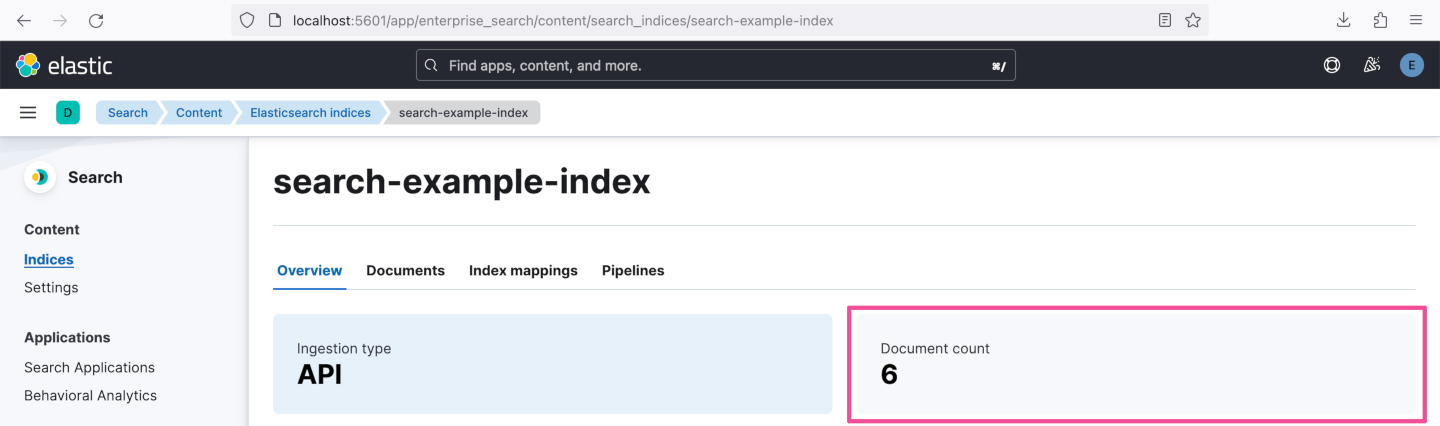Viewport: 1440px width, 426px height.
Task: Click the browser address bar URL
Action: pos(563,20)
